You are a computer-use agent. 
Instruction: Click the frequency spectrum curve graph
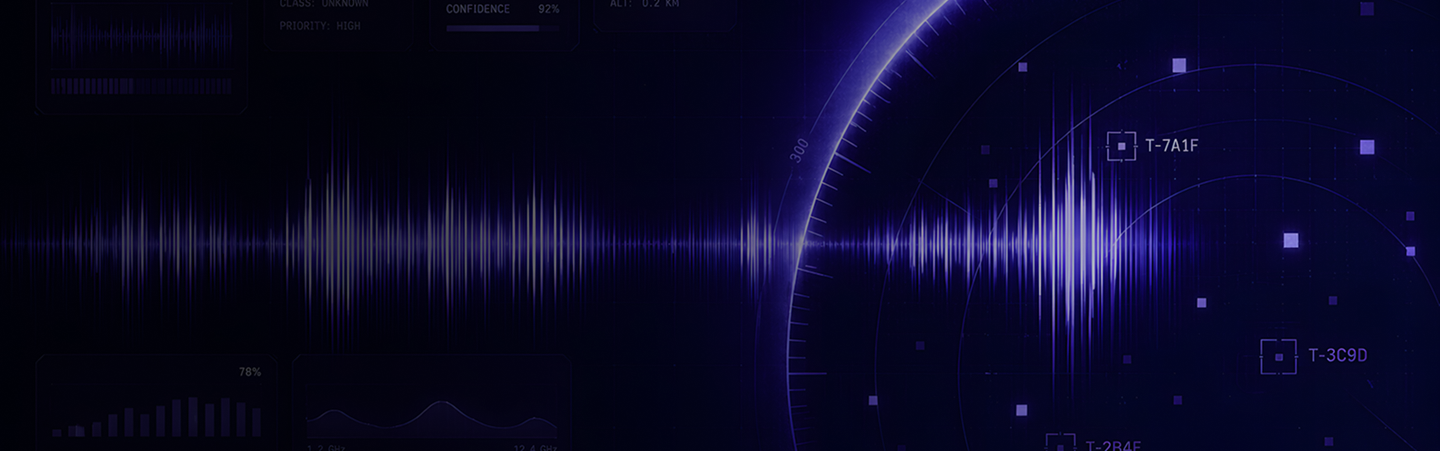[x=432, y=420]
